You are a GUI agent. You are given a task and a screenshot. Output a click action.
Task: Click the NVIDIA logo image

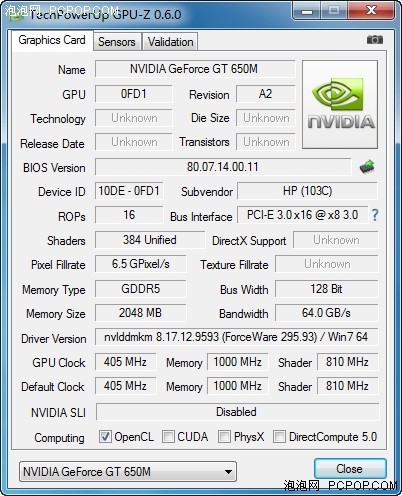pos(340,104)
